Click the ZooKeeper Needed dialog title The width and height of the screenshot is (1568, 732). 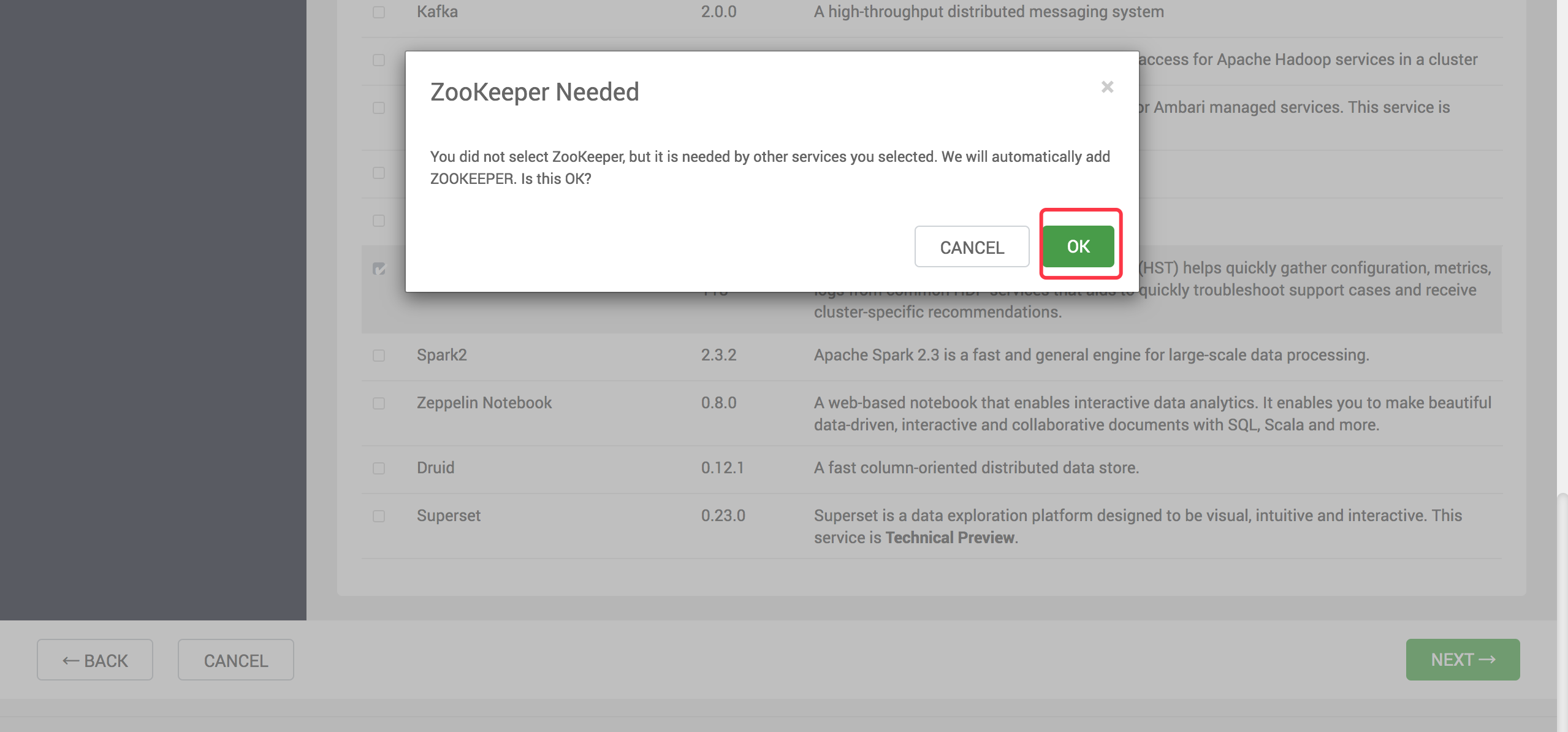(x=534, y=92)
